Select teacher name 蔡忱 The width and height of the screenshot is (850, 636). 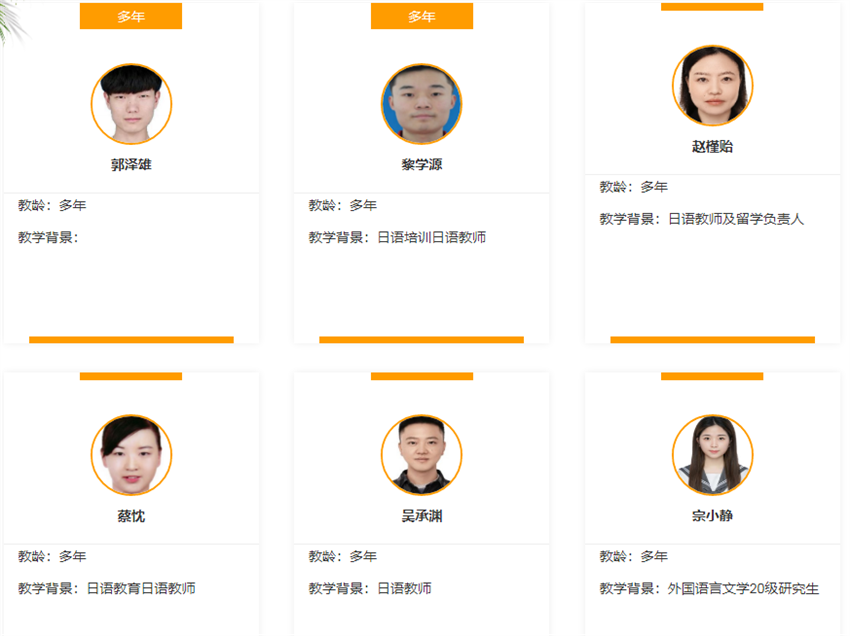pos(131,516)
